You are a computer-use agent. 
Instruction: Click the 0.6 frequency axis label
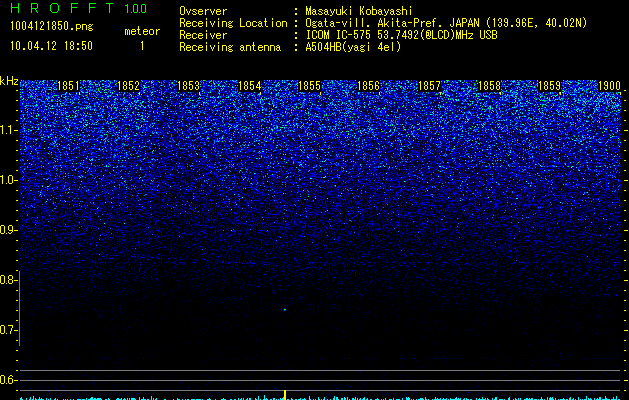tap(8, 380)
